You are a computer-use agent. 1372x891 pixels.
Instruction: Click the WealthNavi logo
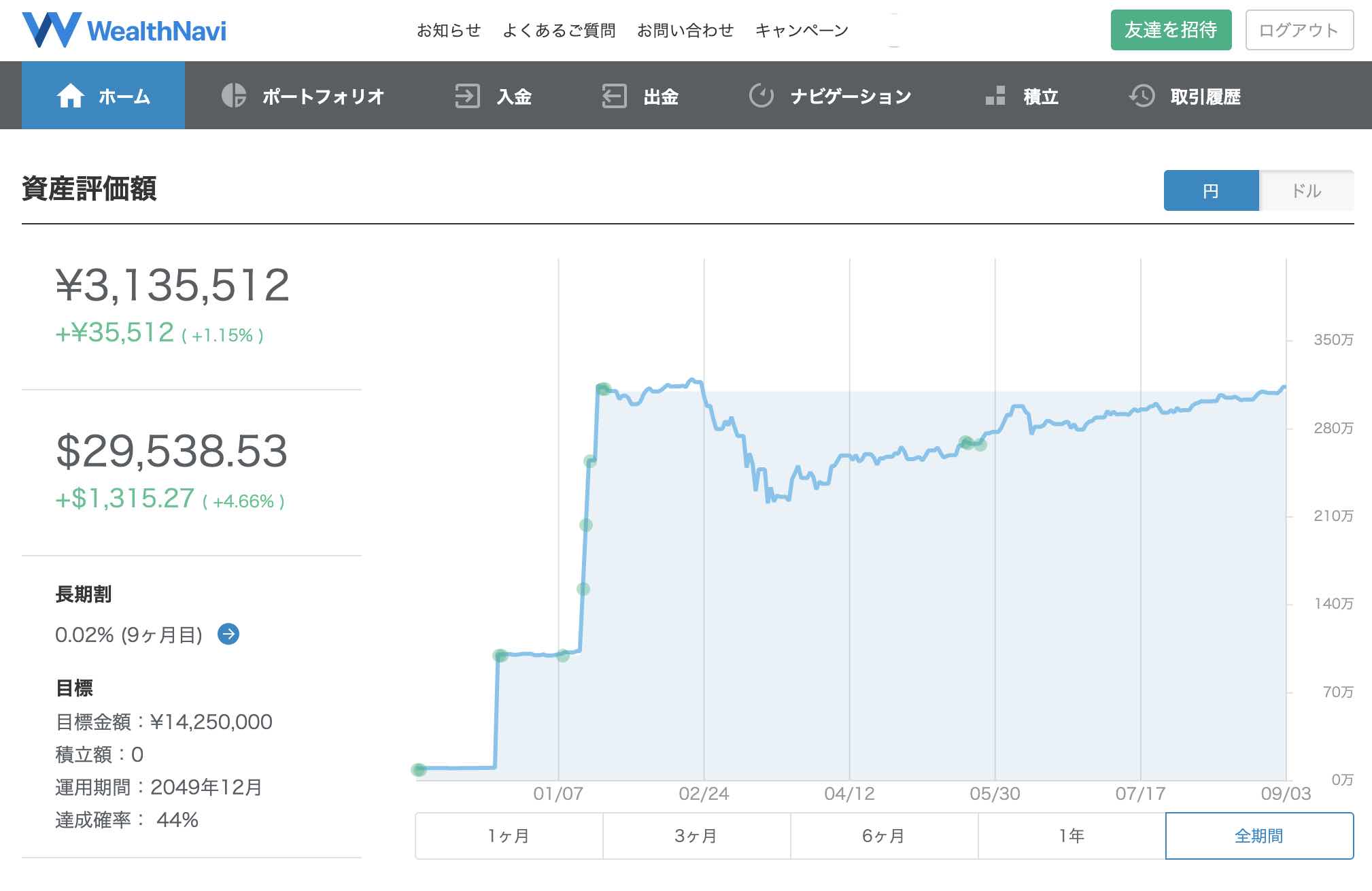coord(124,30)
